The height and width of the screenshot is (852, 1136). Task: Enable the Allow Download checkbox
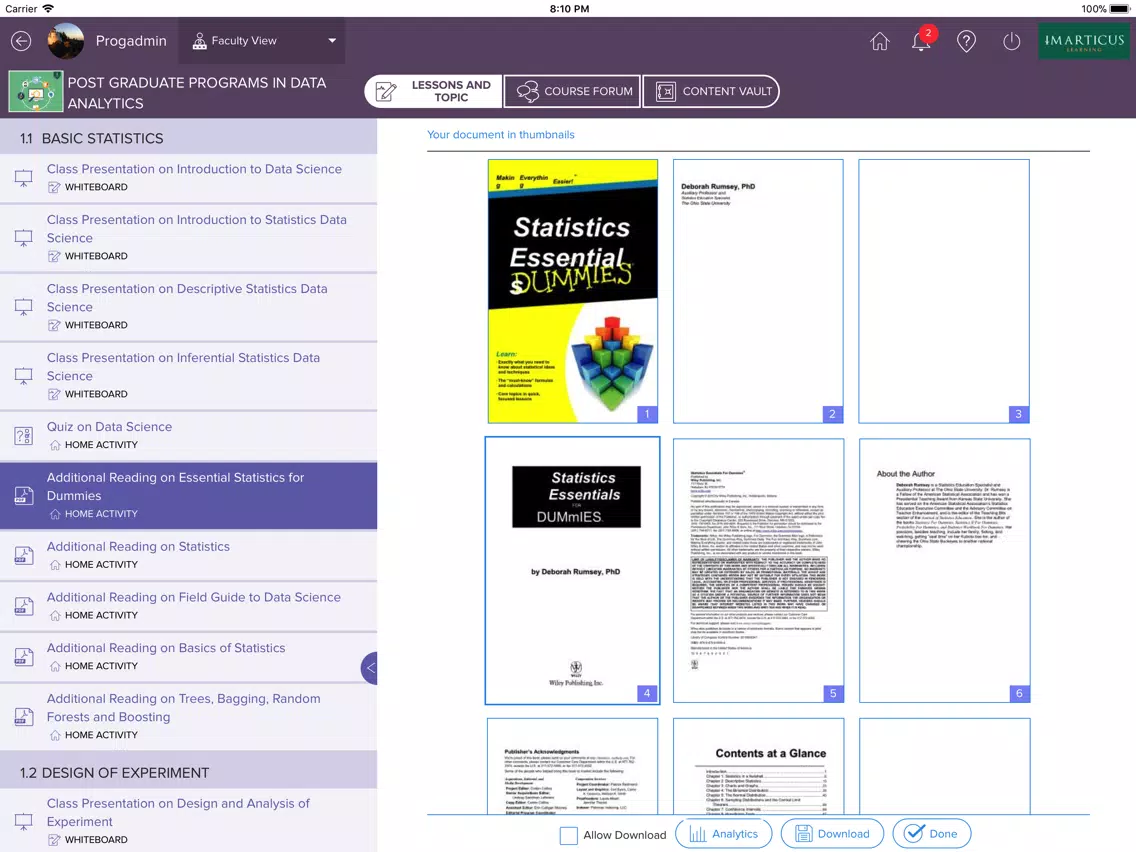click(x=569, y=835)
